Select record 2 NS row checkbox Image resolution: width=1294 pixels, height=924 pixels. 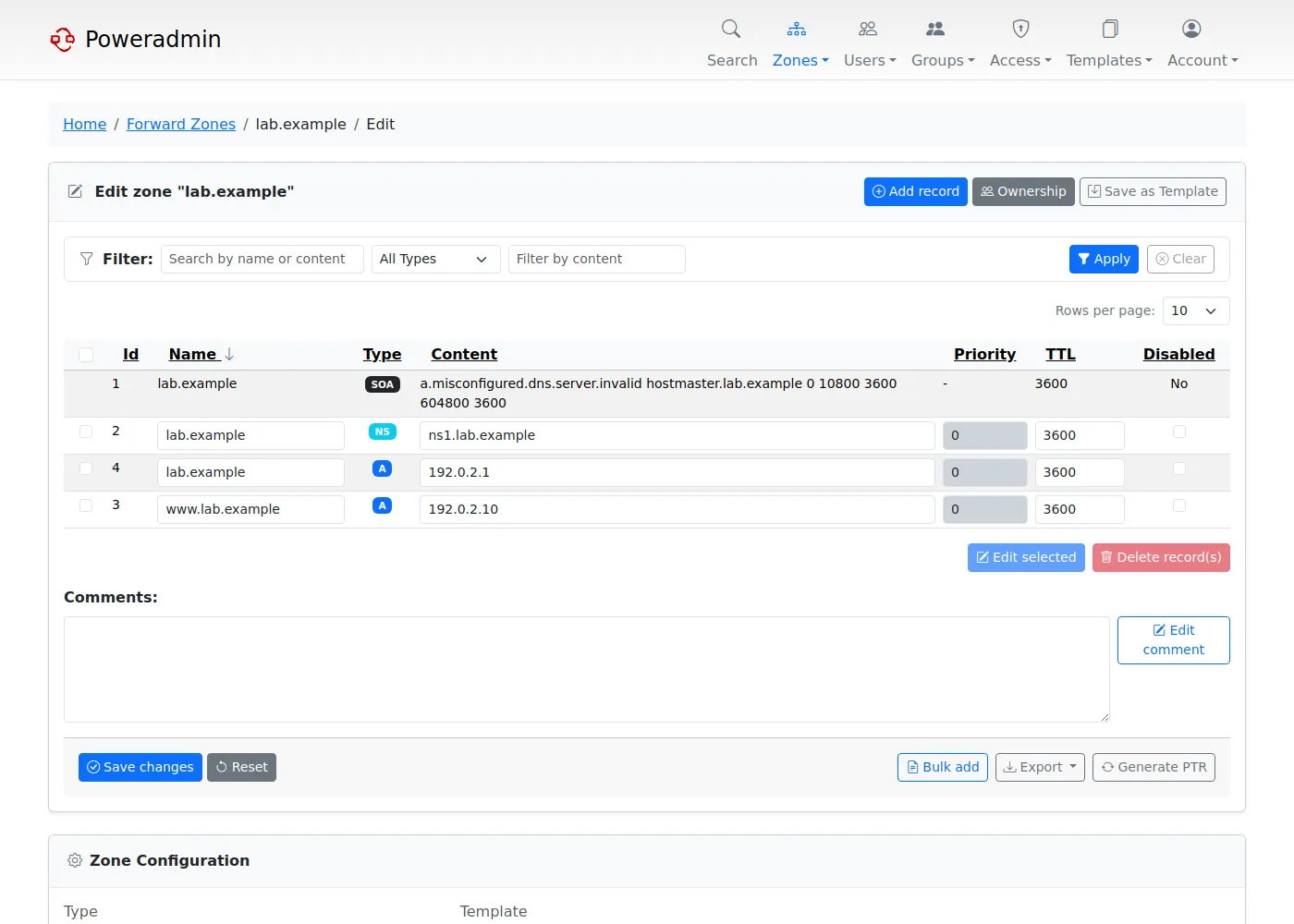coord(86,432)
